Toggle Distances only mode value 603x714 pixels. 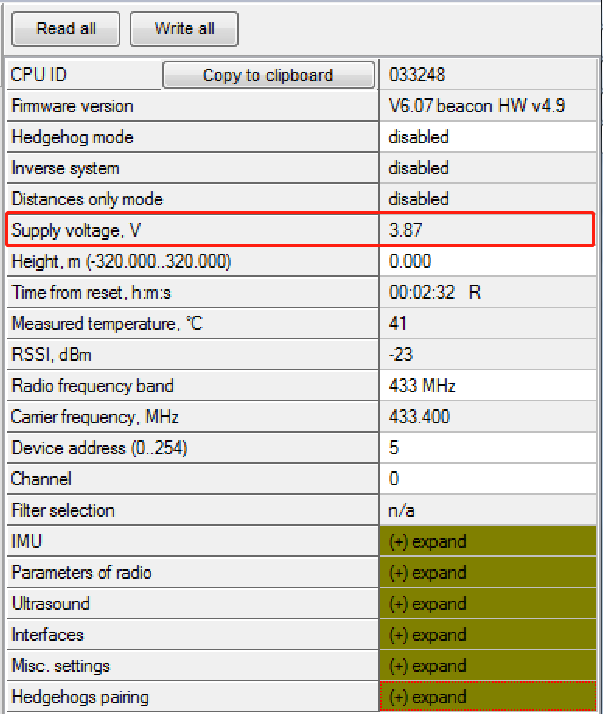pos(488,199)
